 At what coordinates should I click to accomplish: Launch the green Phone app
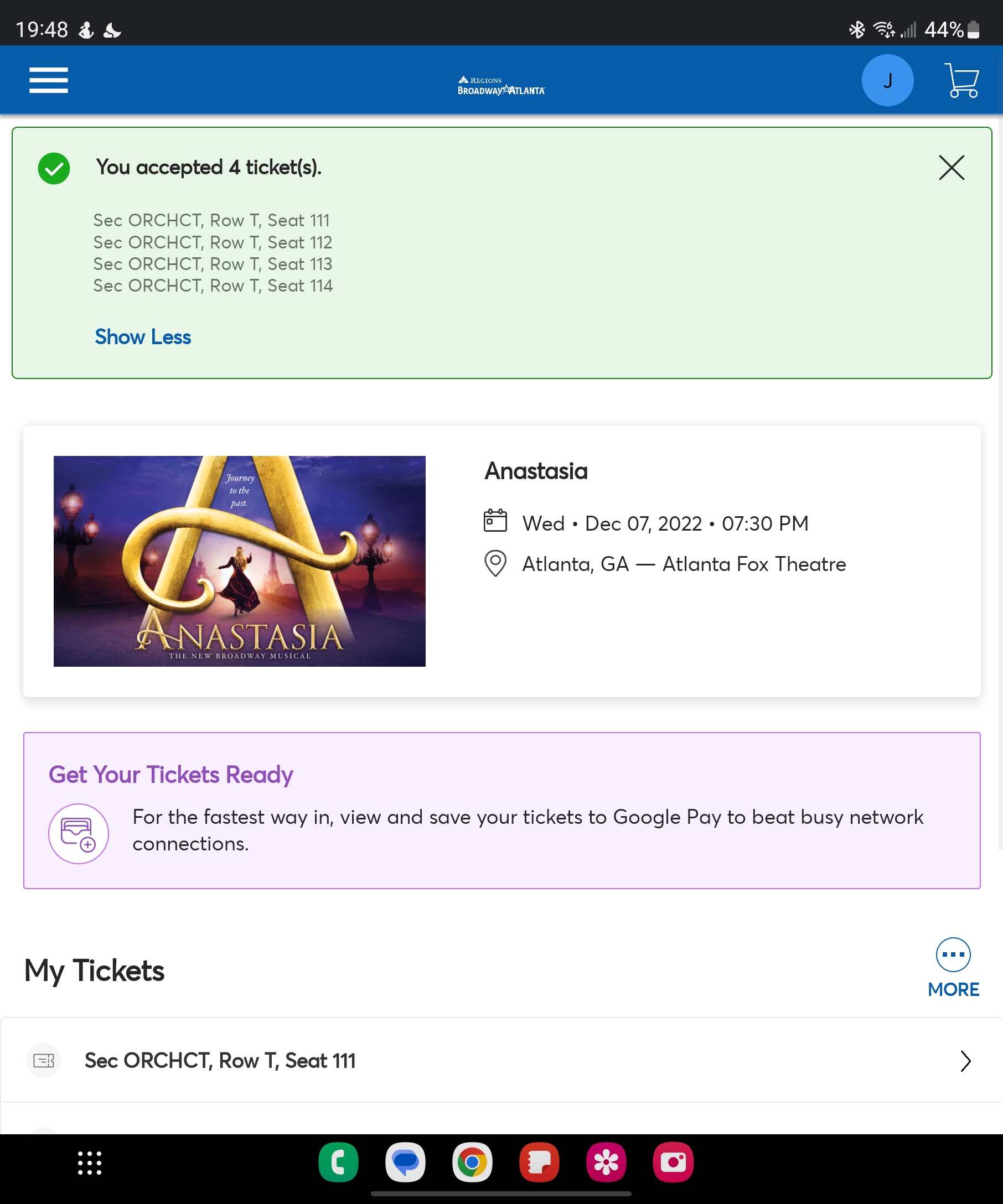click(x=338, y=1162)
